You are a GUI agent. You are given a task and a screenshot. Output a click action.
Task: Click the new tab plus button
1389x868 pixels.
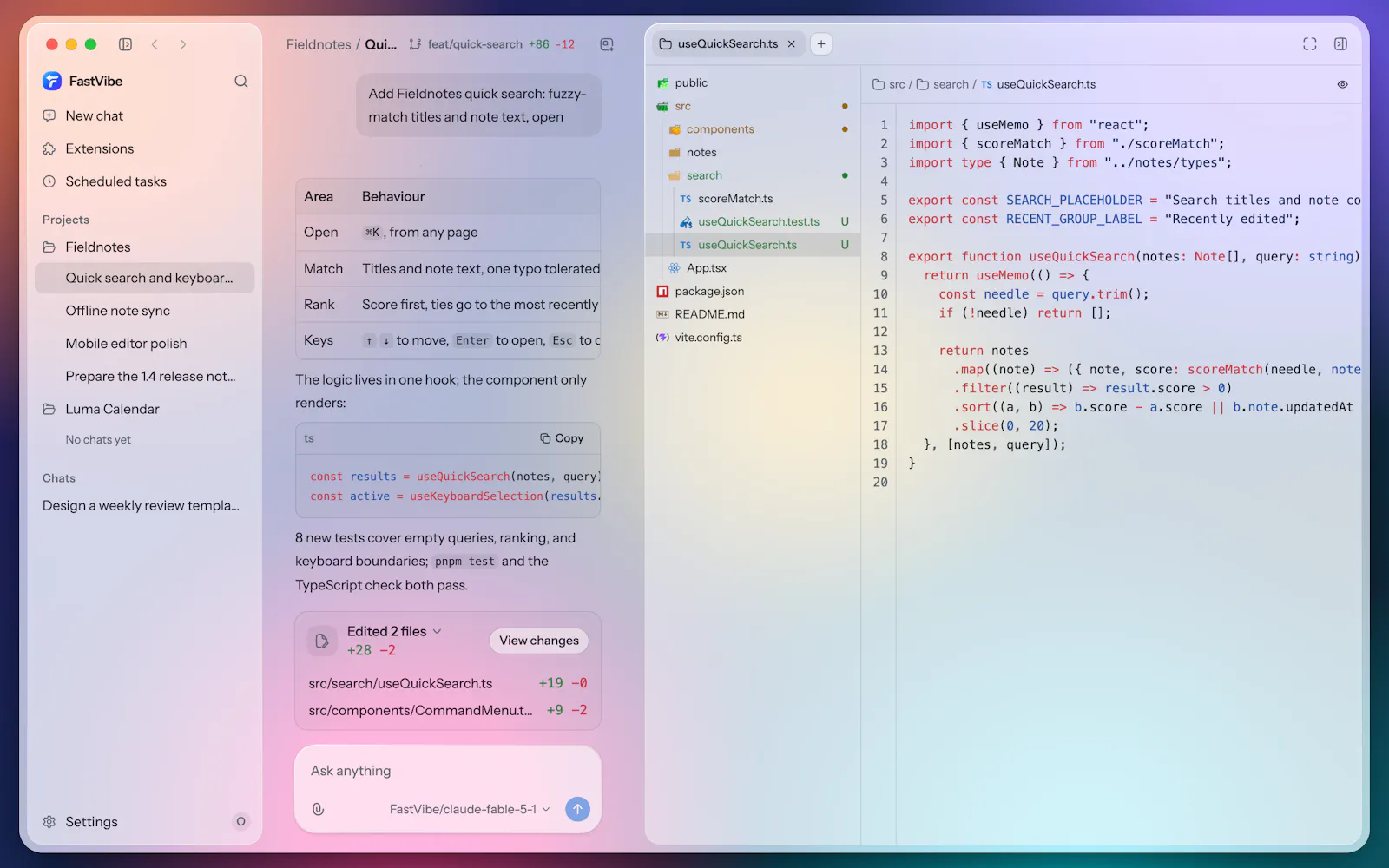tap(821, 43)
